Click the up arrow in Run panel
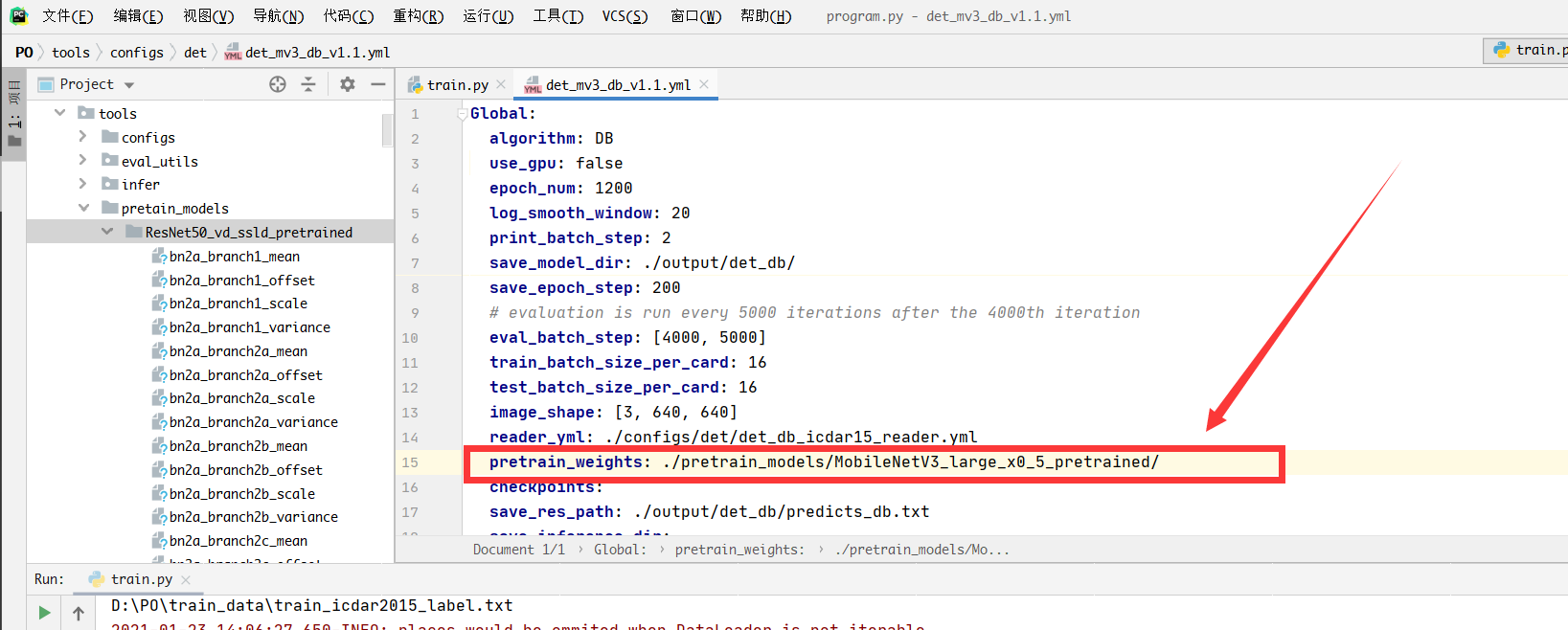This screenshot has height=630, width=1568. coord(79,613)
